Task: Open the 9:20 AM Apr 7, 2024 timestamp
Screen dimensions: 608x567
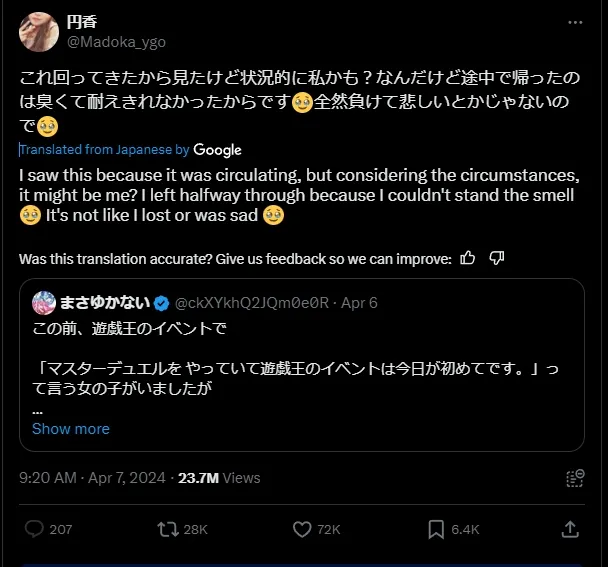Action: click(x=93, y=478)
